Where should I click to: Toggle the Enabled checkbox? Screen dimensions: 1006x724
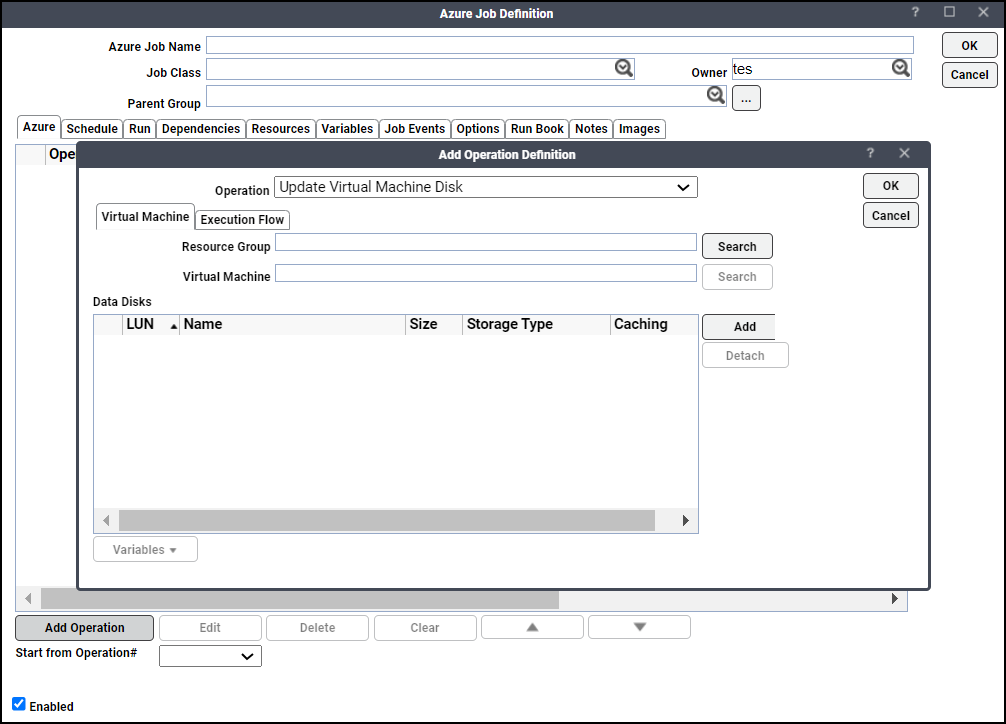[19, 705]
